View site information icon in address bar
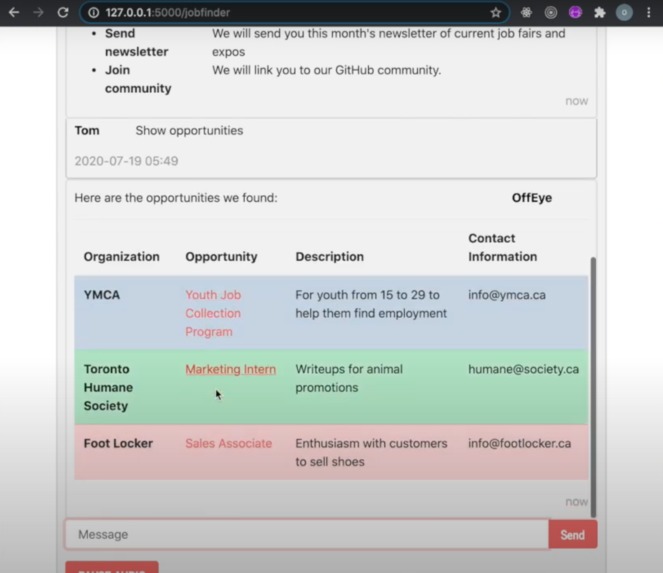663x573 pixels. [93, 13]
